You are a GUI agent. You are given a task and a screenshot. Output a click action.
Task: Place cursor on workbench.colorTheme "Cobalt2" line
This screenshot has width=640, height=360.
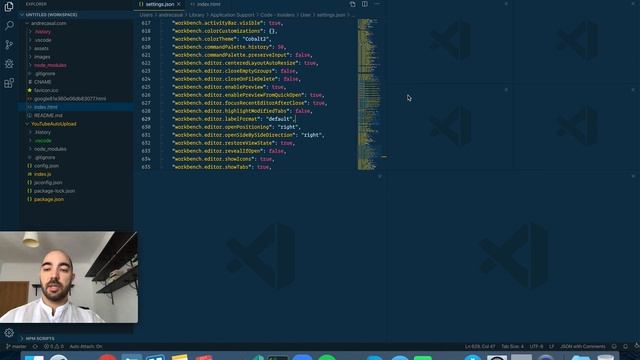(x=221, y=39)
